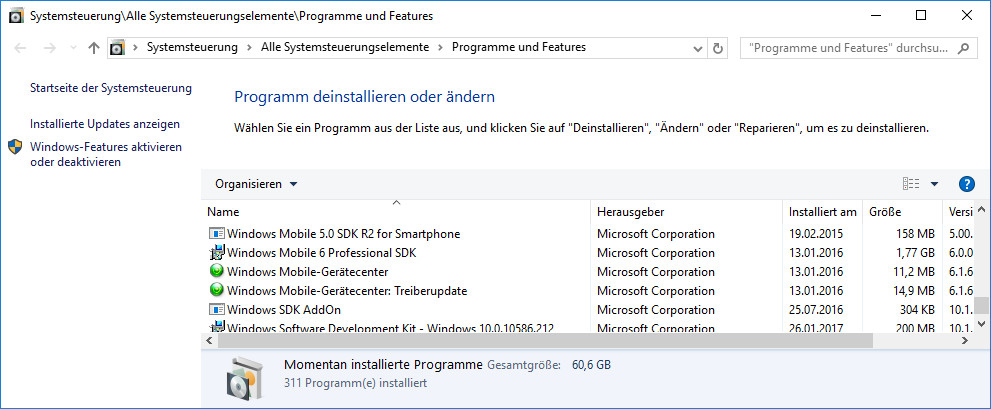Screen dimensions: 991x409
Task: Click the Windows Mobile 6 Professional SDK icon
Action: click(x=217, y=253)
